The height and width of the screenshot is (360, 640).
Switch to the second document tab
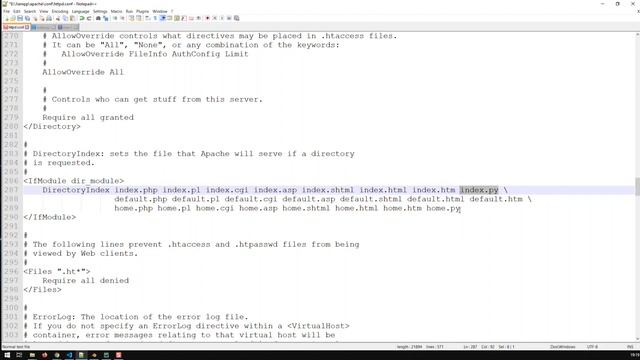[44, 27]
